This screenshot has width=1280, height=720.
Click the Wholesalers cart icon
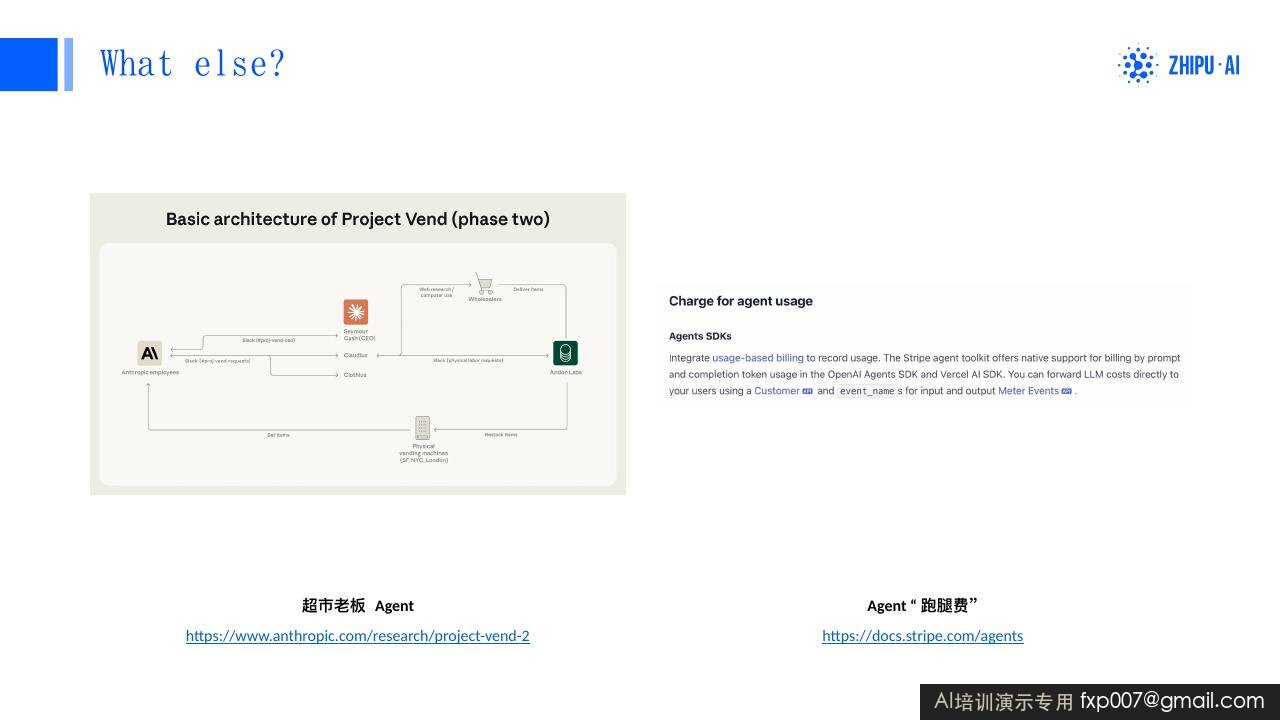point(484,284)
